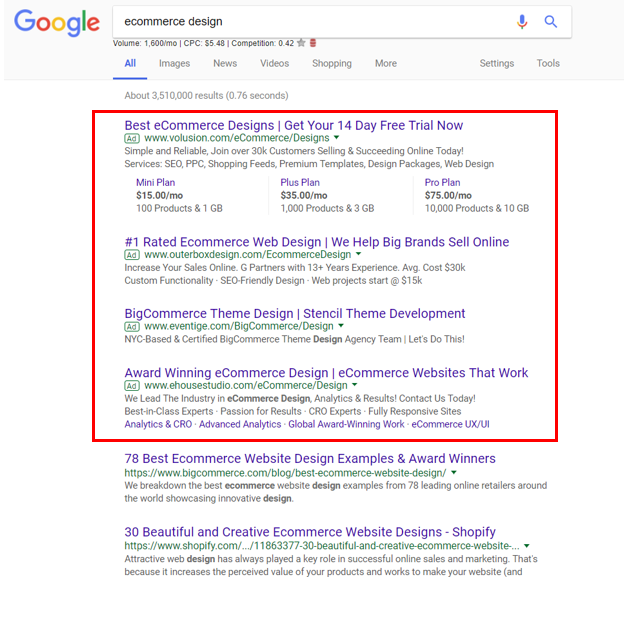
Task: Switch to the Images tab
Action: pos(174,63)
